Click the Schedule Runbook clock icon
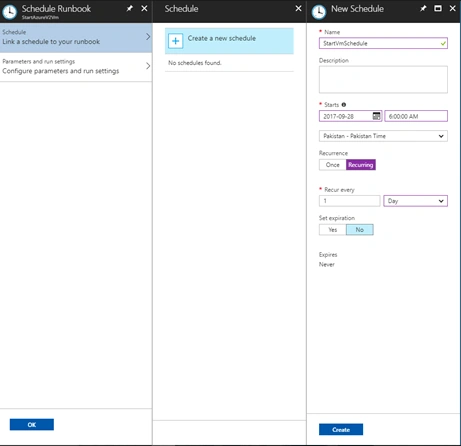 pyautogui.click(x=10, y=12)
